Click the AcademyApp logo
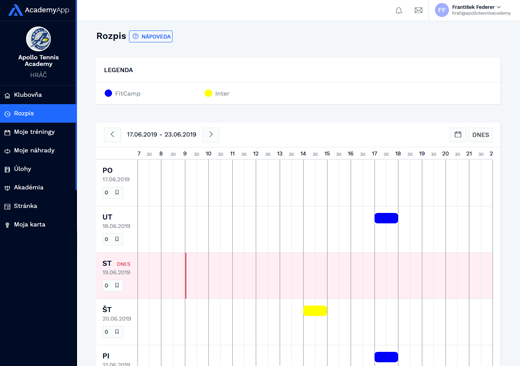The width and height of the screenshot is (520, 366). click(38, 10)
